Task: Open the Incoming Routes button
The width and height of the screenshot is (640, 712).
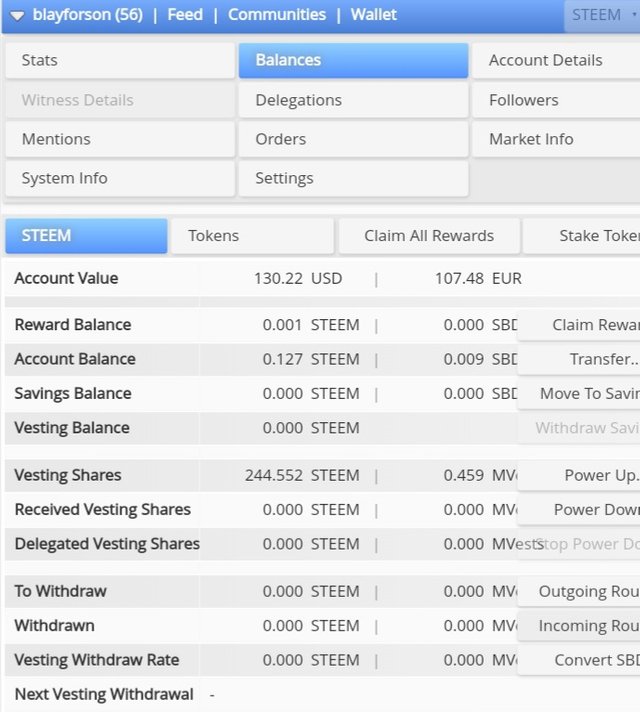Action: pos(579,626)
